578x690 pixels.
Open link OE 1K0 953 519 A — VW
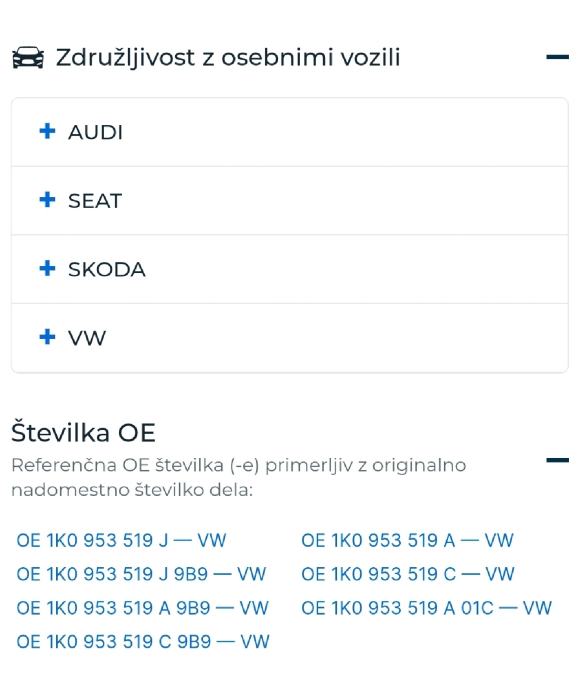coord(407,540)
